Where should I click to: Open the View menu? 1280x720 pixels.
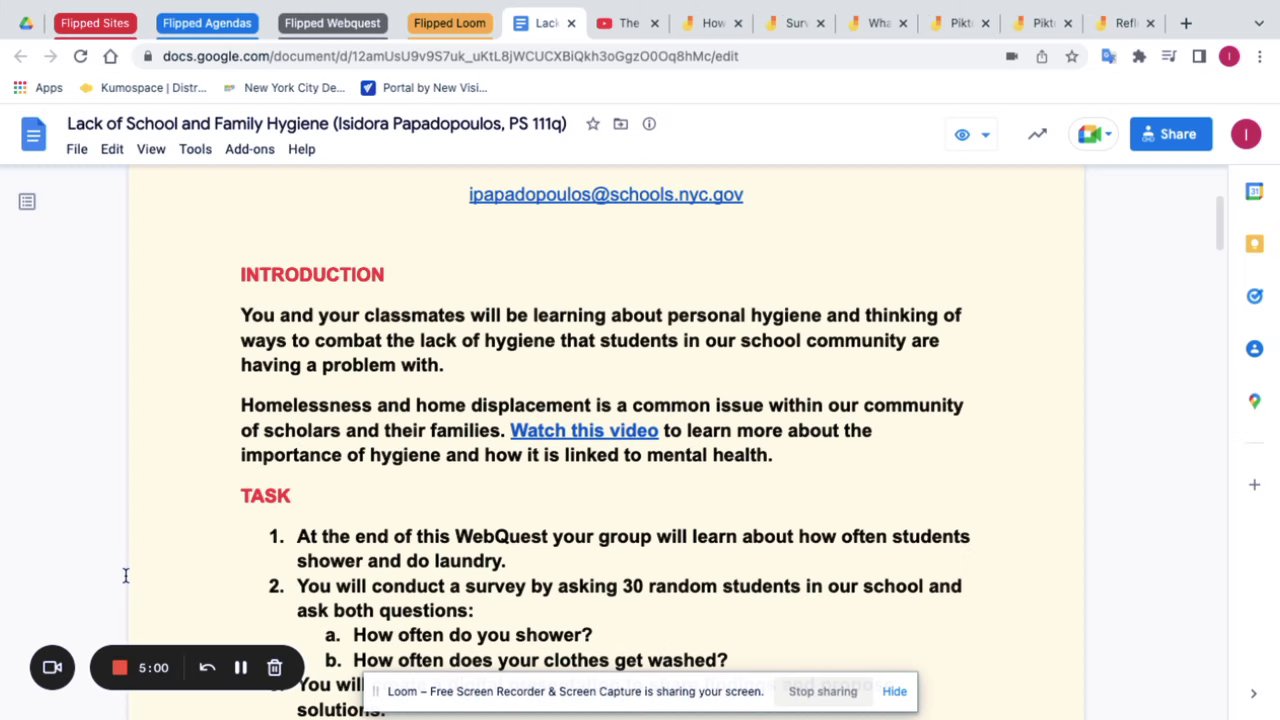click(151, 149)
